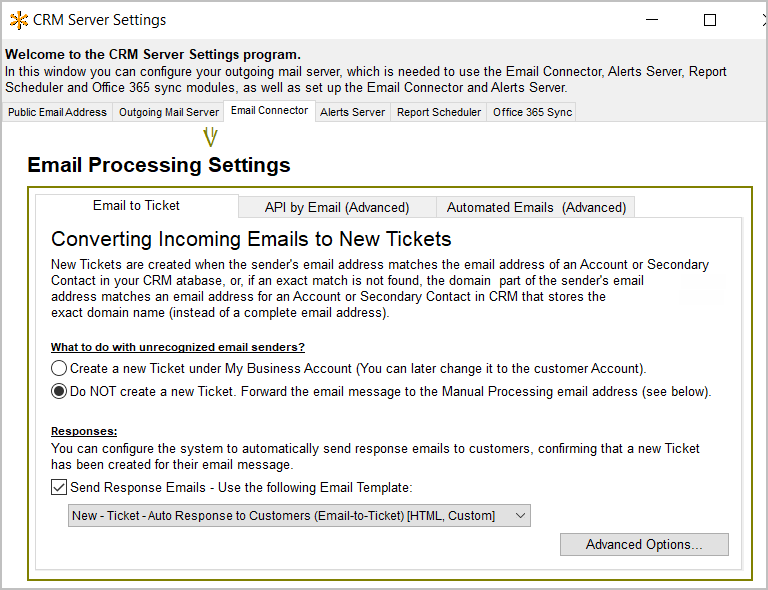The height and width of the screenshot is (590, 768).
Task: Select the Email to Ticket sub-tab
Action: point(136,206)
